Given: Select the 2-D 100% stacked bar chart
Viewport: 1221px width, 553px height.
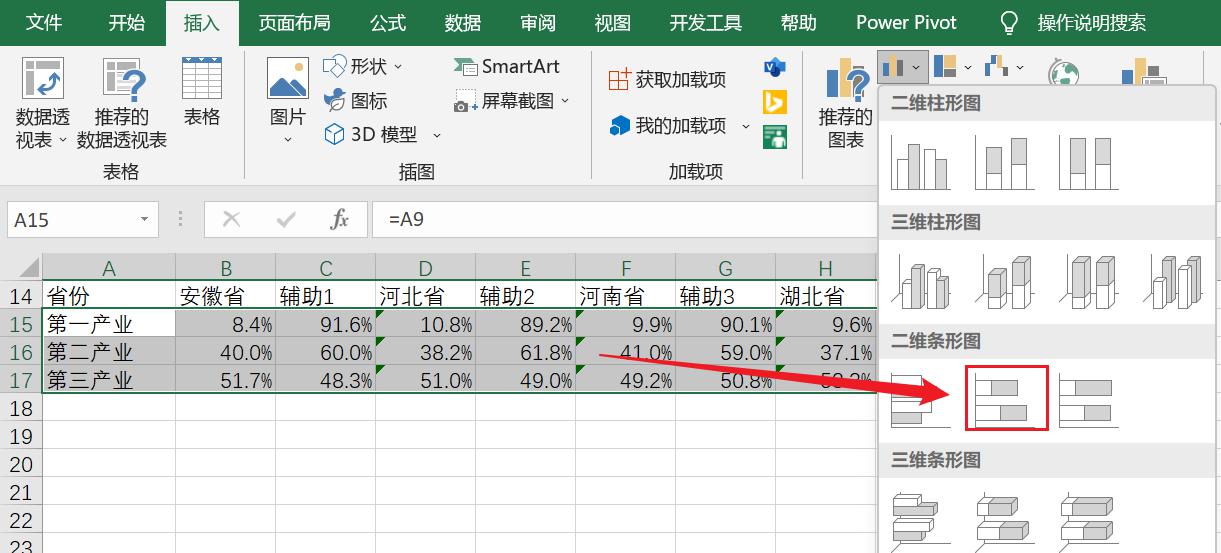Looking at the screenshot, I should click(x=1089, y=400).
